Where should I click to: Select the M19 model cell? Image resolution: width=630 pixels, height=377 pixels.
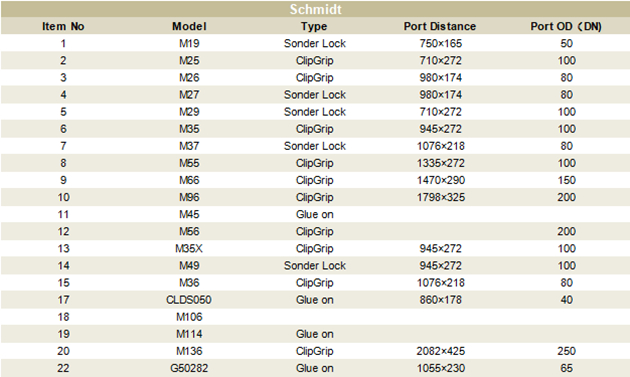pyautogui.click(x=189, y=43)
